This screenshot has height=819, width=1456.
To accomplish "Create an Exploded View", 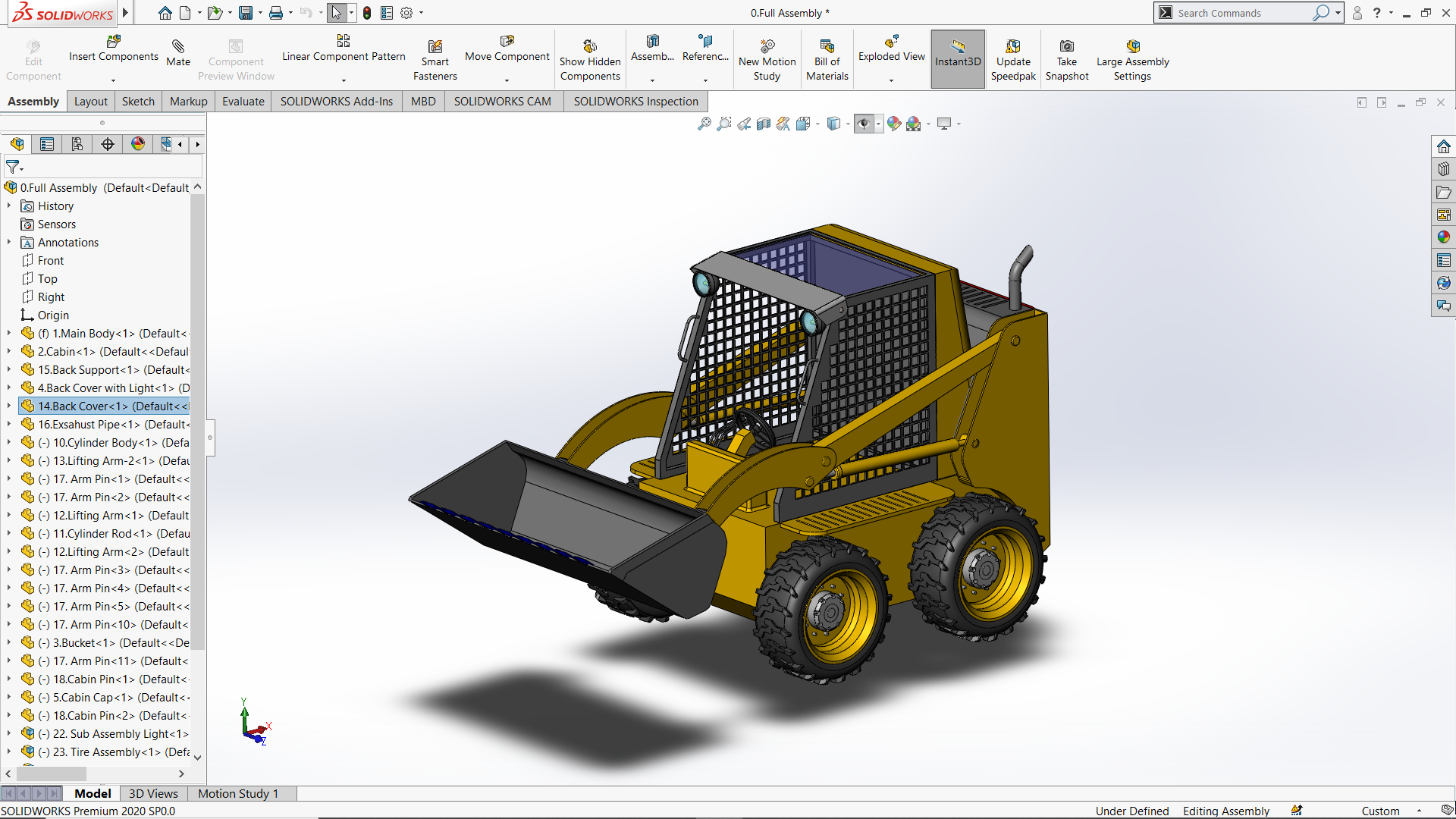I will [x=892, y=49].
